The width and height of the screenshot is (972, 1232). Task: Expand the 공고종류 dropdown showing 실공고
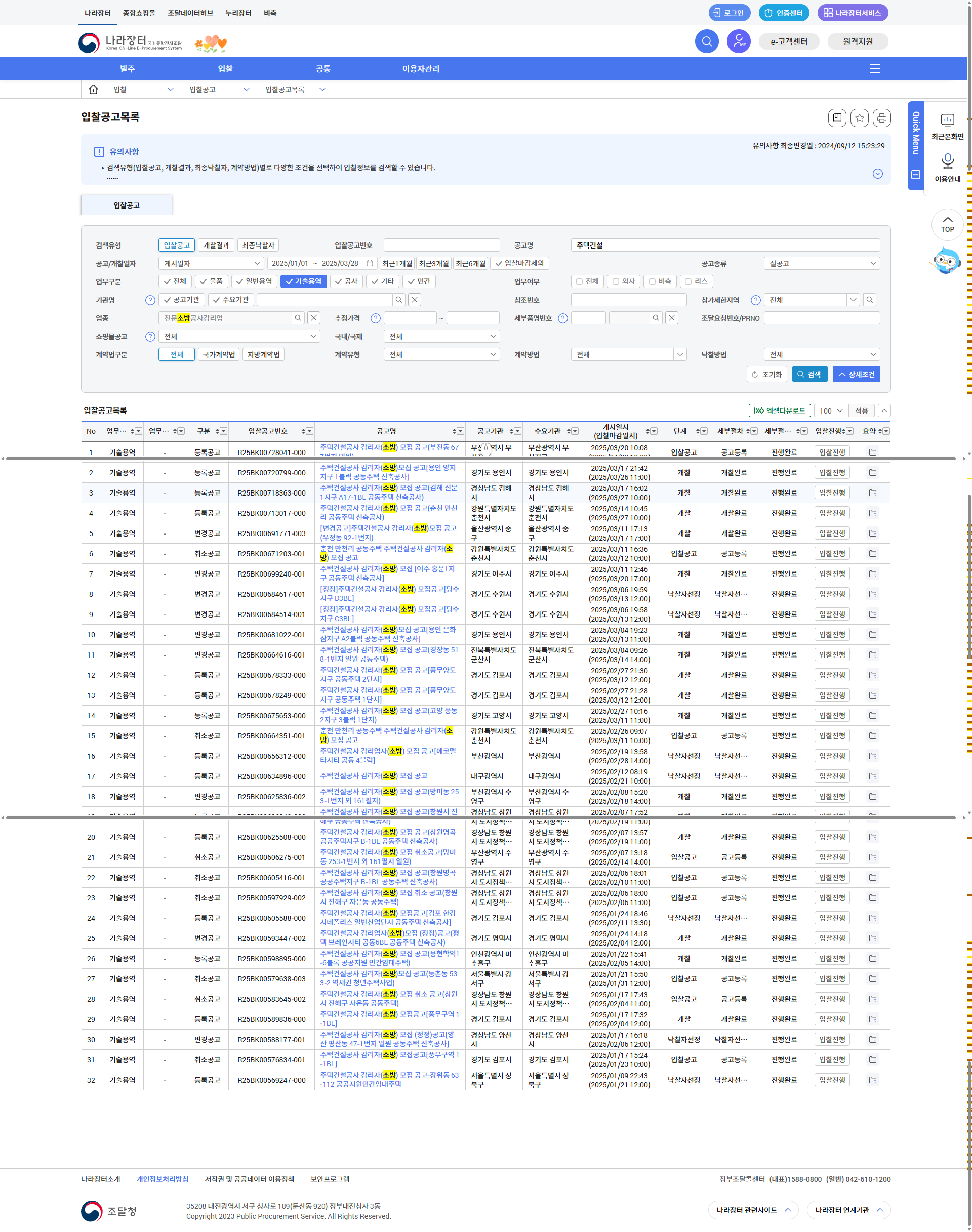click(821, 264)
